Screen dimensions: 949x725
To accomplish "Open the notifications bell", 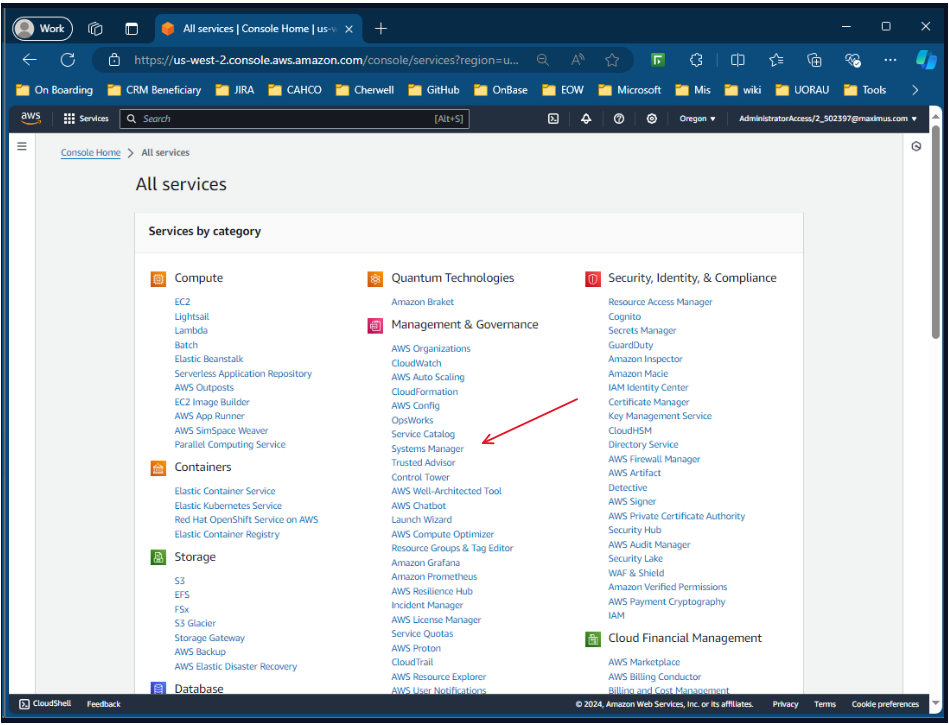I will [x=586, y=118].
